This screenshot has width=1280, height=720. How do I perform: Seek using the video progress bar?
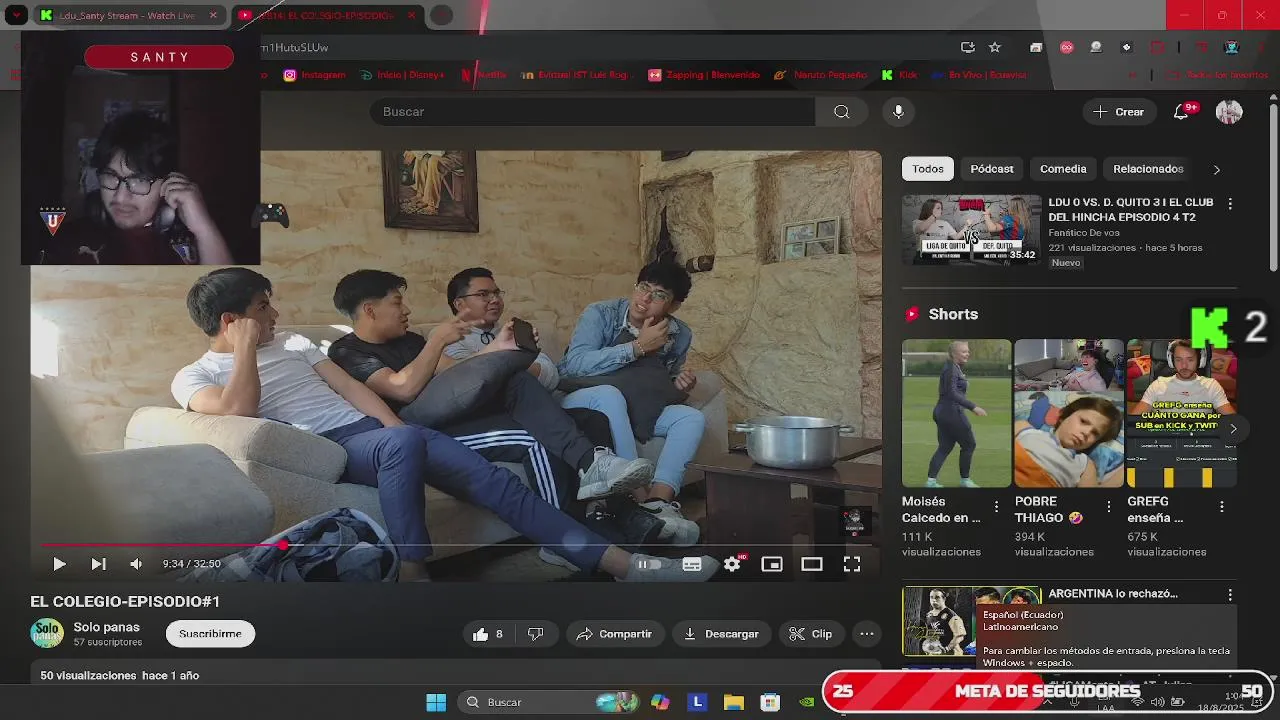[456, 545]
